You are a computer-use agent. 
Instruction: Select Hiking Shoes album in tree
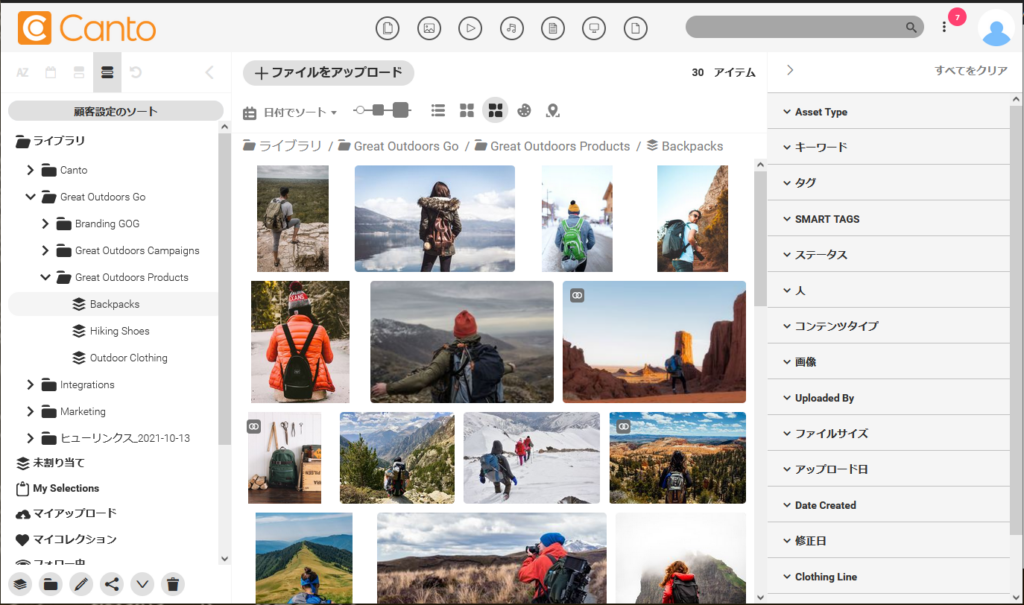coord(119,331)
